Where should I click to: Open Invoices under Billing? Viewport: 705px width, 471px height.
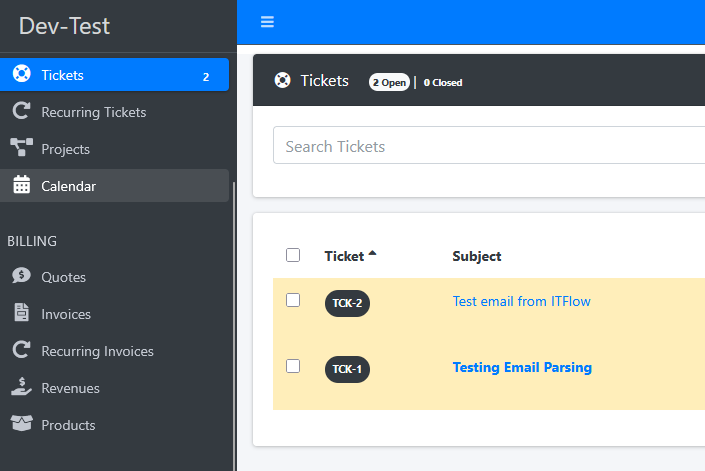pos(114,313)
